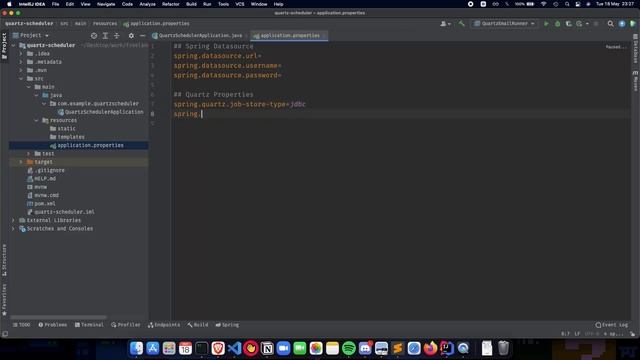Expand the target folder
Screen dimensions: 640x360
21,162
